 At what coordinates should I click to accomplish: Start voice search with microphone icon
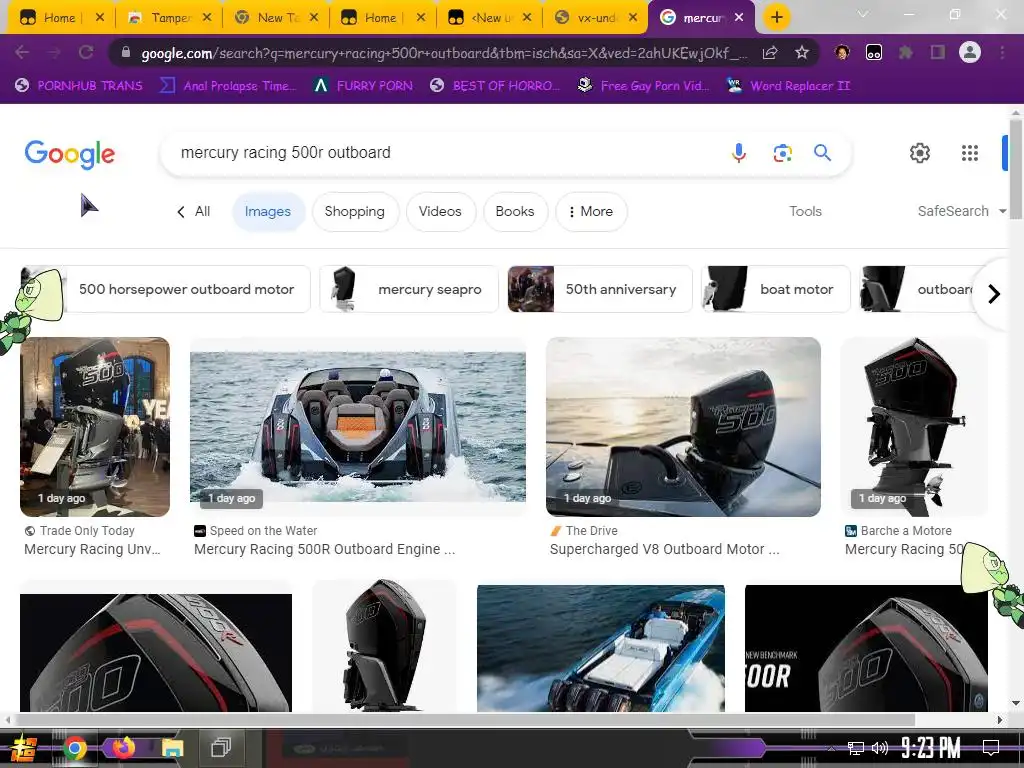click(x=739, y=153)
